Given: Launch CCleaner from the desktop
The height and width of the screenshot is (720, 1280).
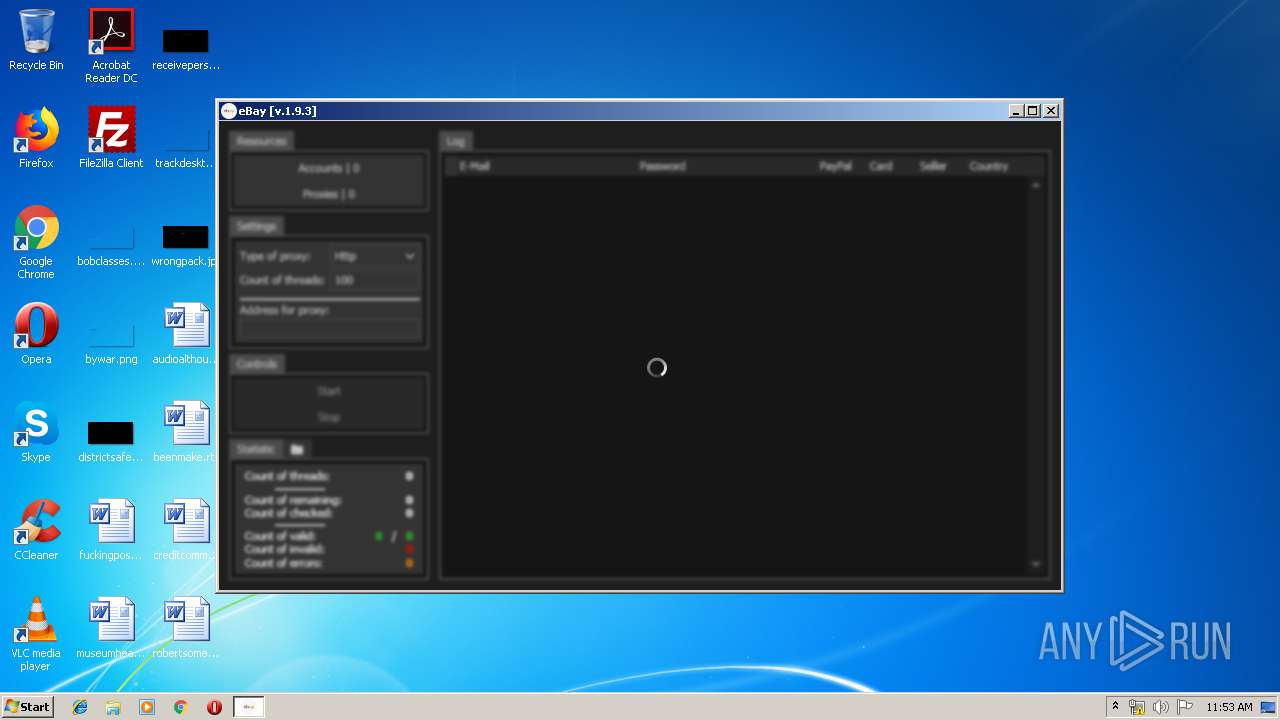Looking at the screenshot, I should (x=36, y=530).
